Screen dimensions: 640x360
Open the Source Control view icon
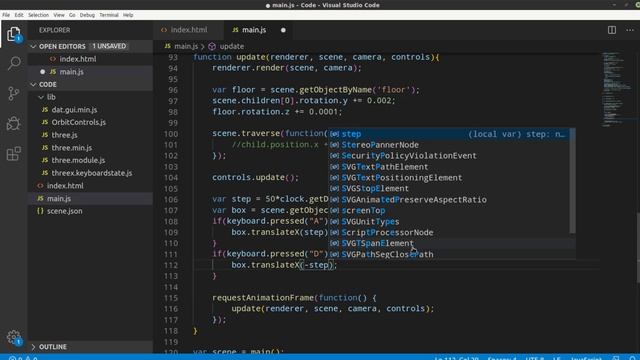[13, 93]
